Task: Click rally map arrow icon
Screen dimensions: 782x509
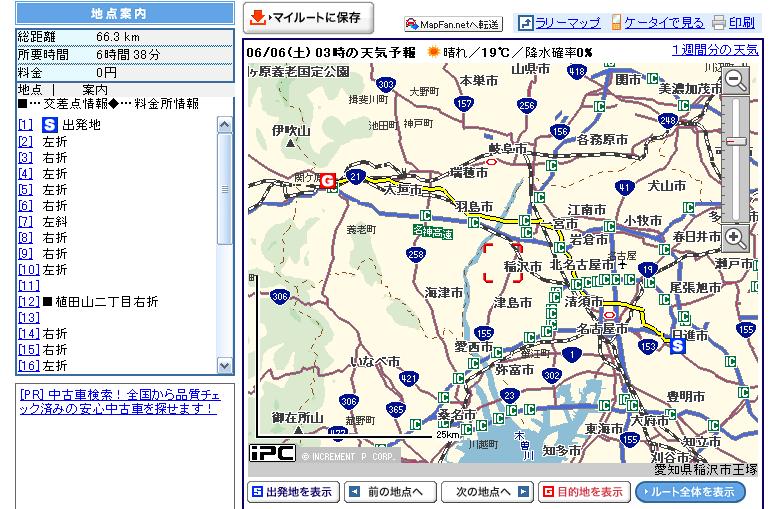Action: (526, 23)
